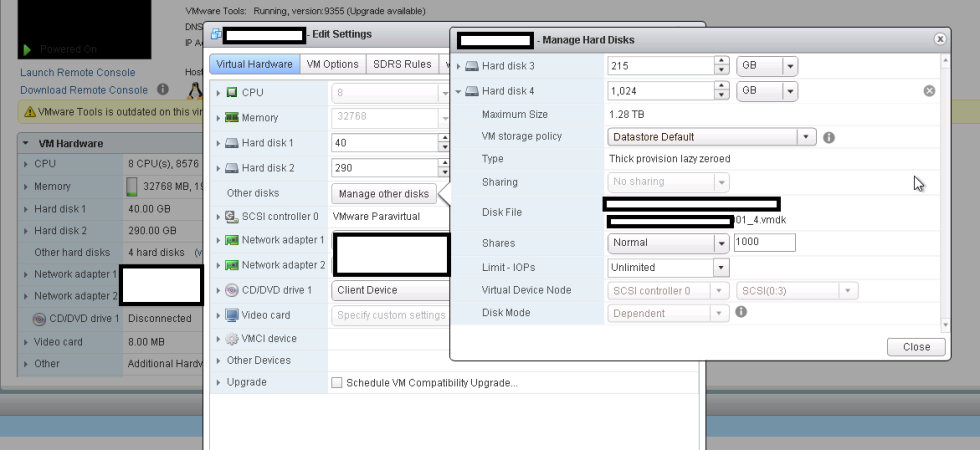Screen dimensions: 980x450
Task: Expand the Upgrade row in Edit Settings
Action: [x=218, y=382]
